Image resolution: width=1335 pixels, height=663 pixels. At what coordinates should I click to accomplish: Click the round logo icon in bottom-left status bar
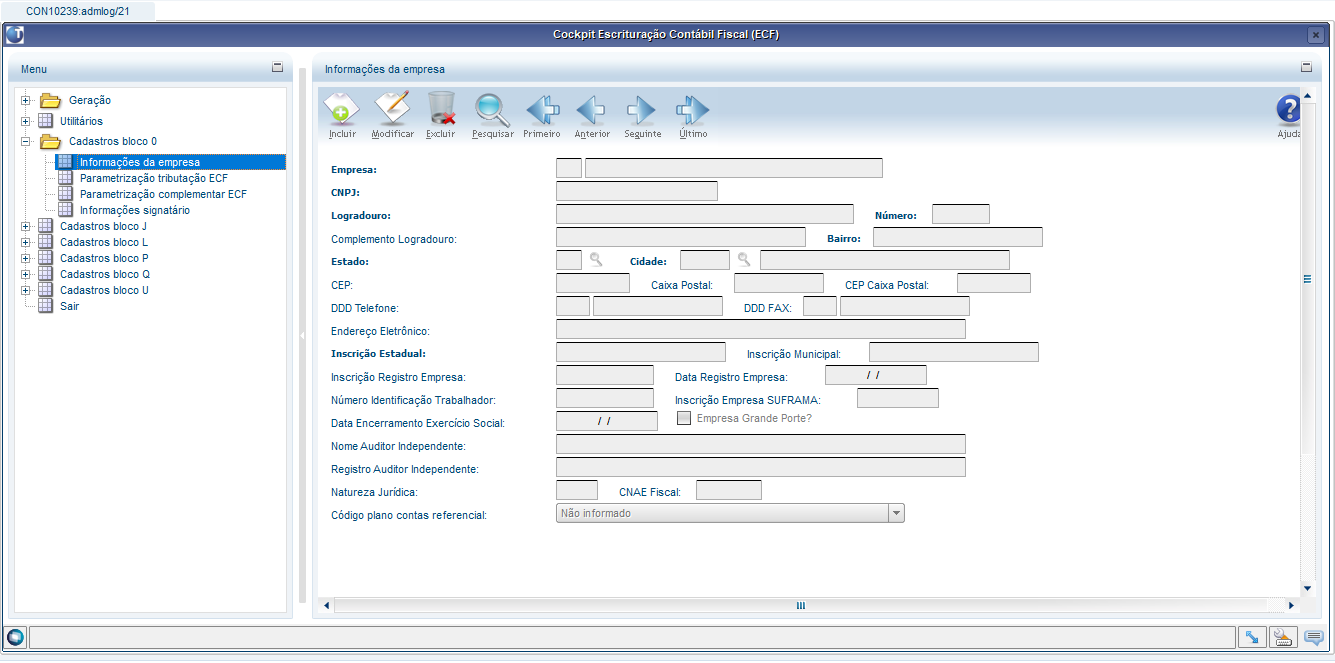[x=16, y=637]
